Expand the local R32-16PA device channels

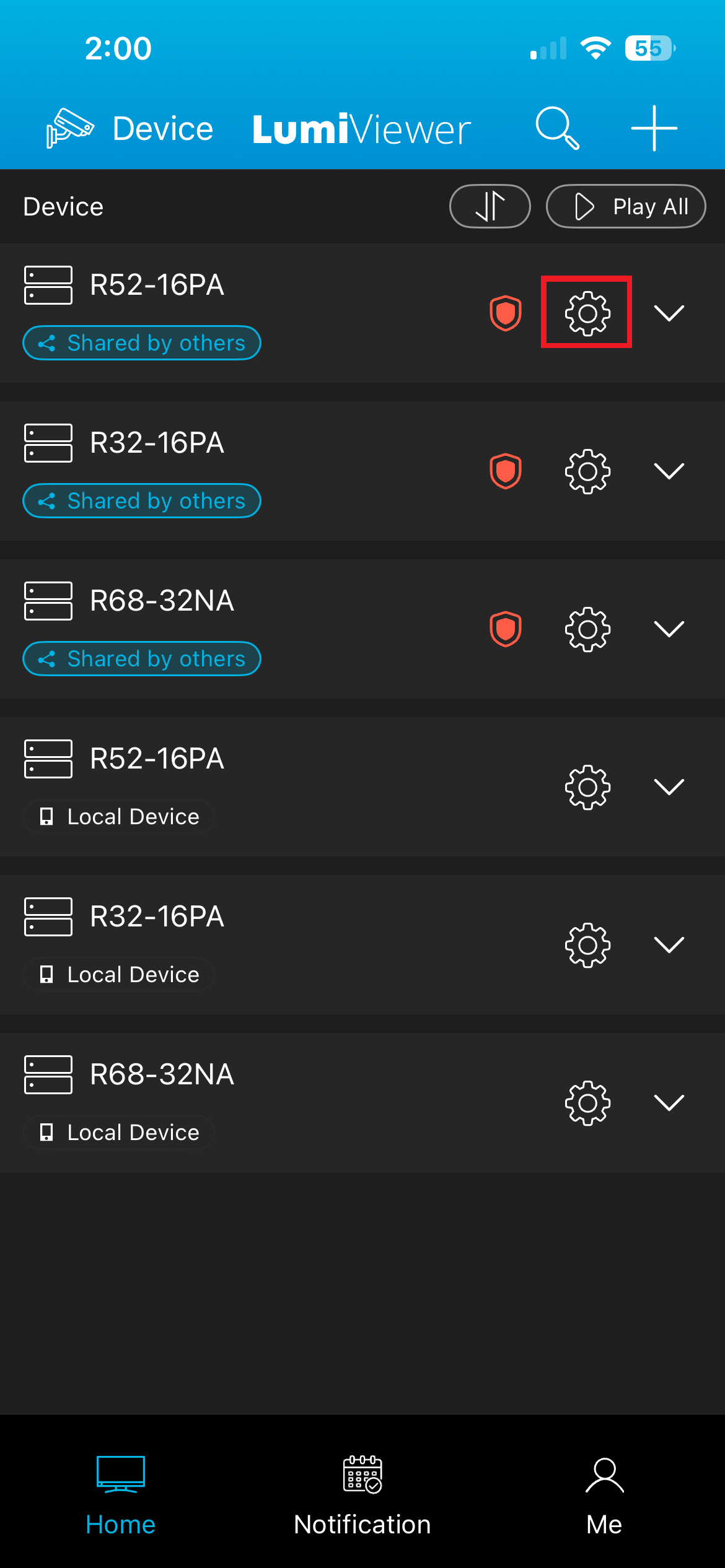(x=669, y=945)
